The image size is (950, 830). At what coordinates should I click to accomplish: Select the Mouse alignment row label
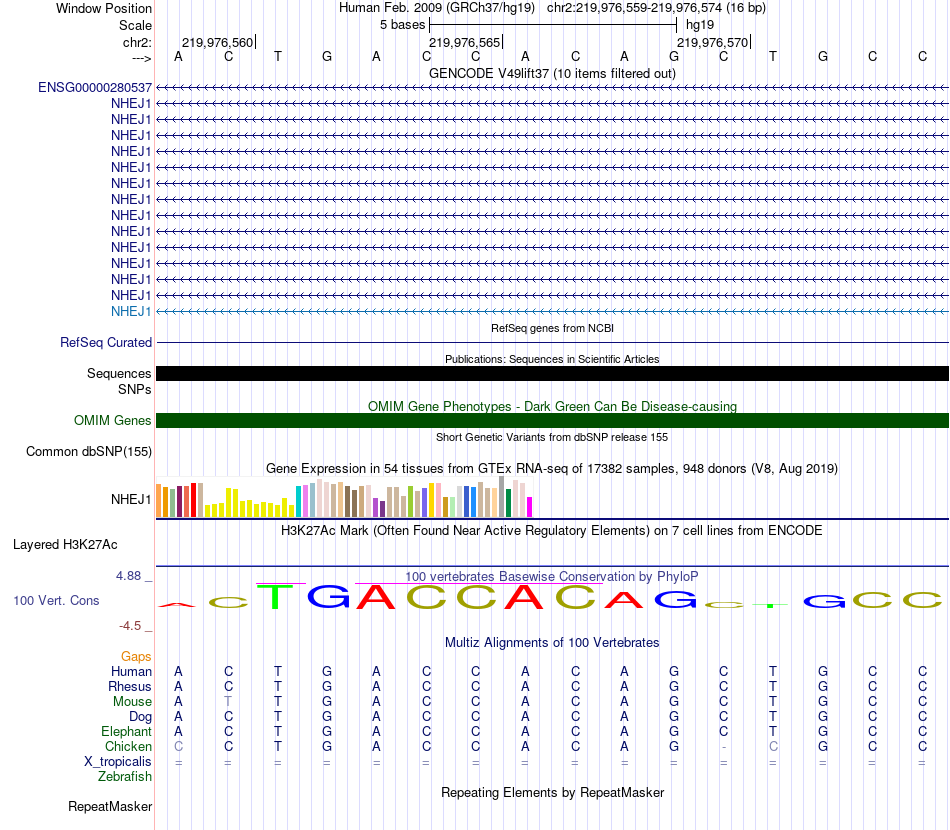click(x=132, y=702)
